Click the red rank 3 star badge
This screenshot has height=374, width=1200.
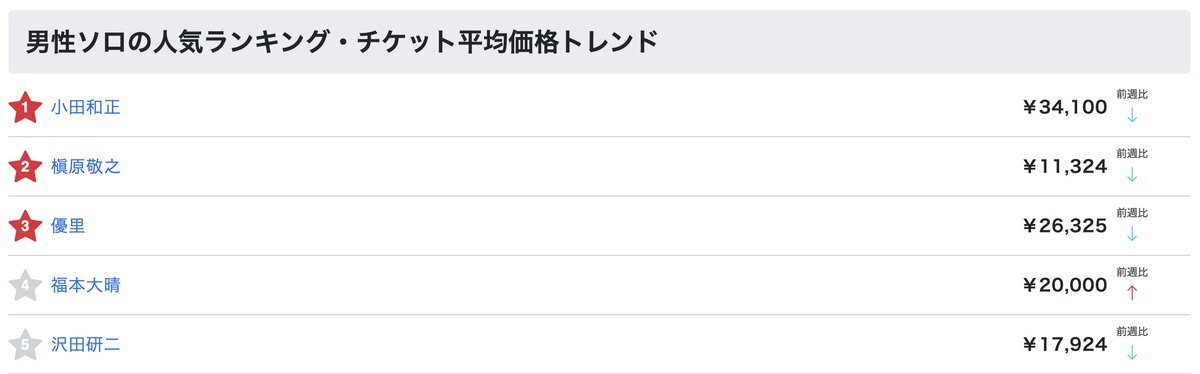(24, 226)
